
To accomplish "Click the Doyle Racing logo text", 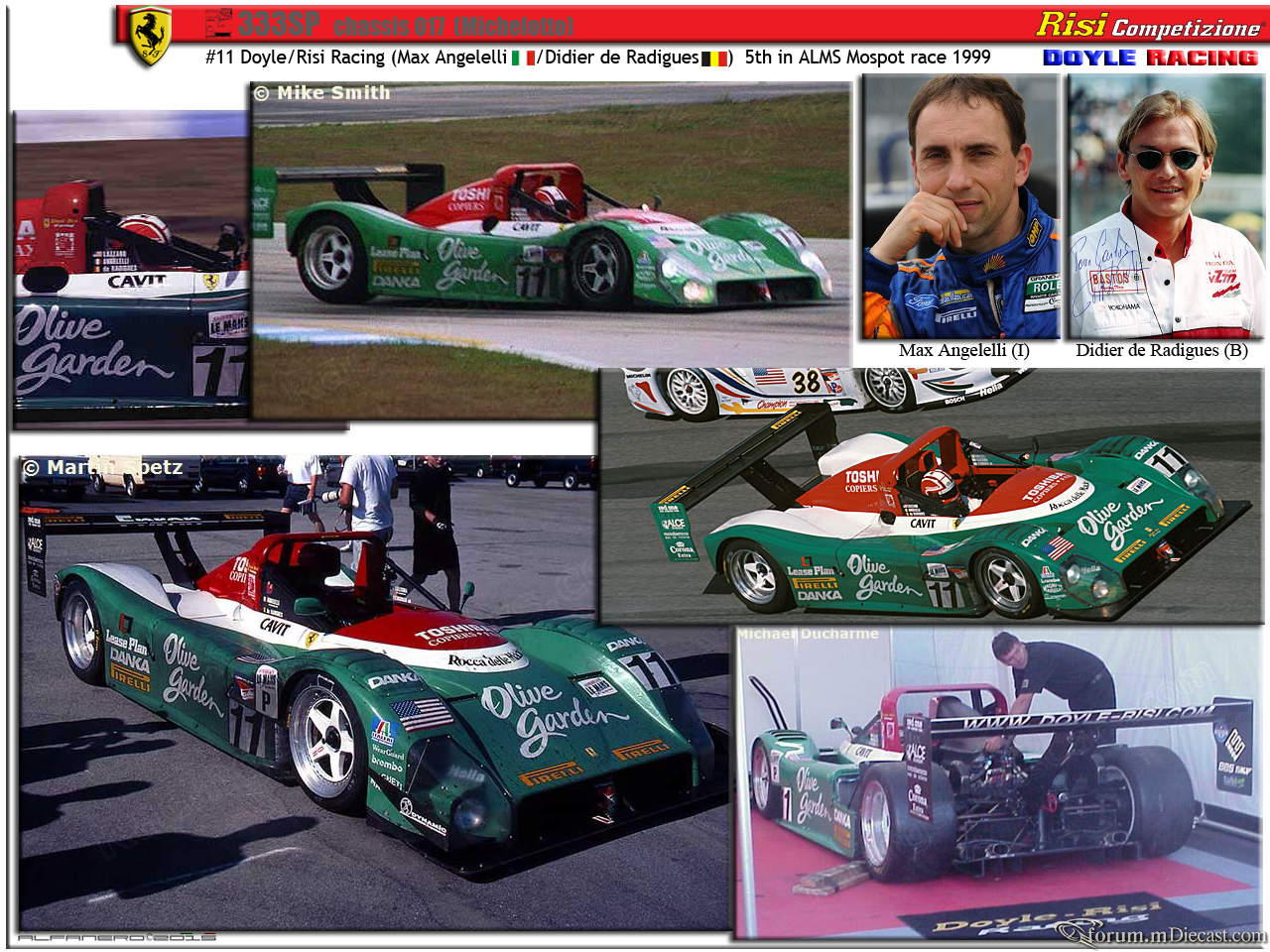I will tap(1150, 59).
